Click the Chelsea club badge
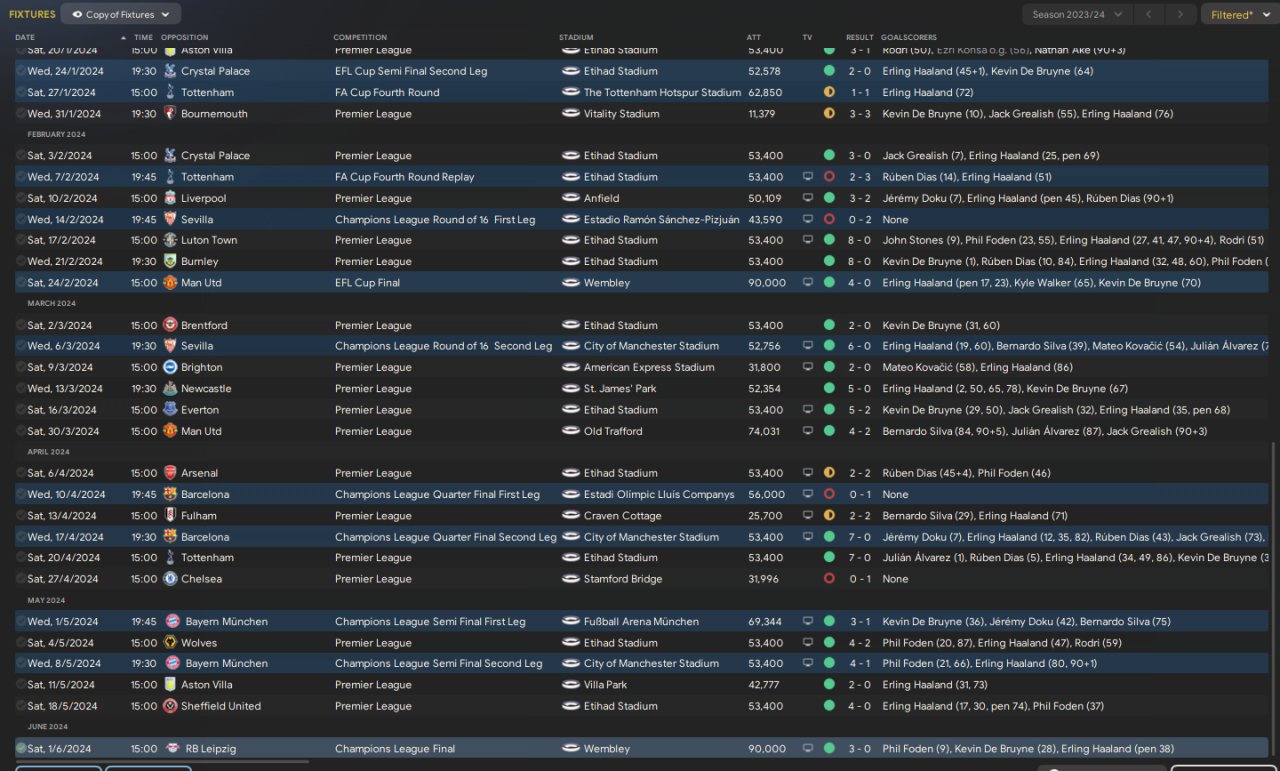Viewport: 1280px width, 771px height. tap(170, 579)
